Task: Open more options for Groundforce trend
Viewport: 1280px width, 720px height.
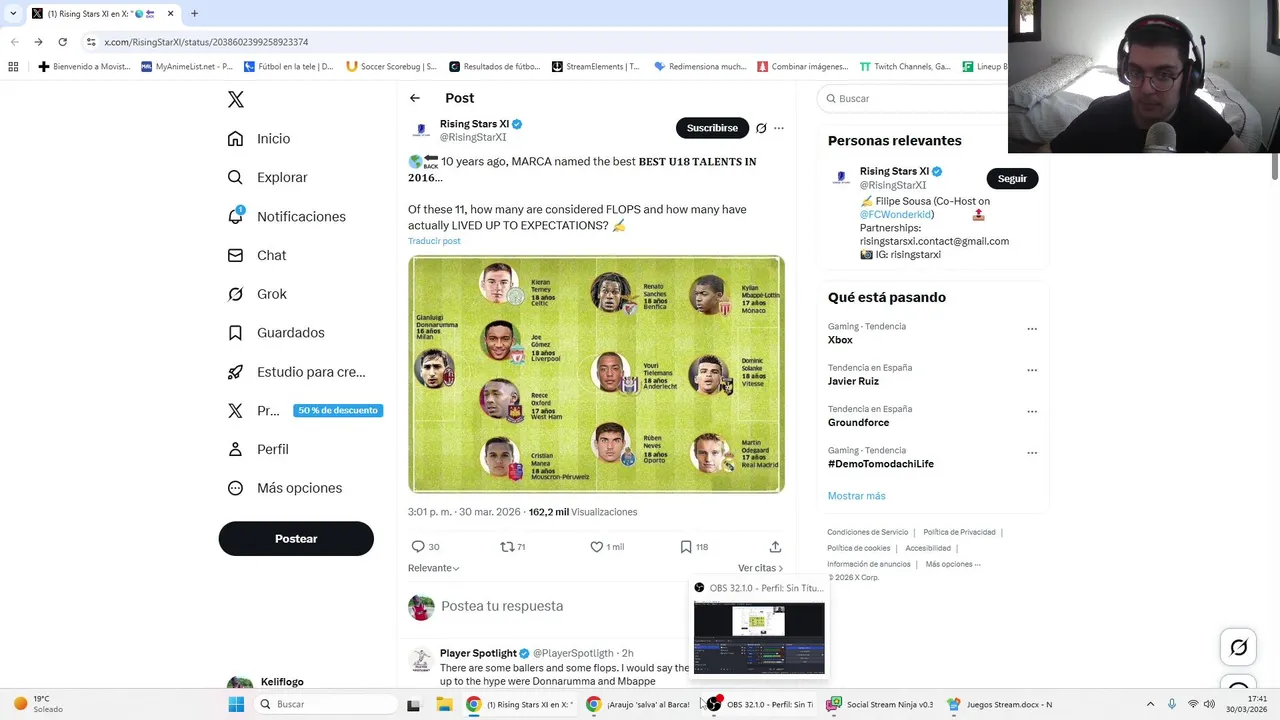Action: tap(1032, 411)
